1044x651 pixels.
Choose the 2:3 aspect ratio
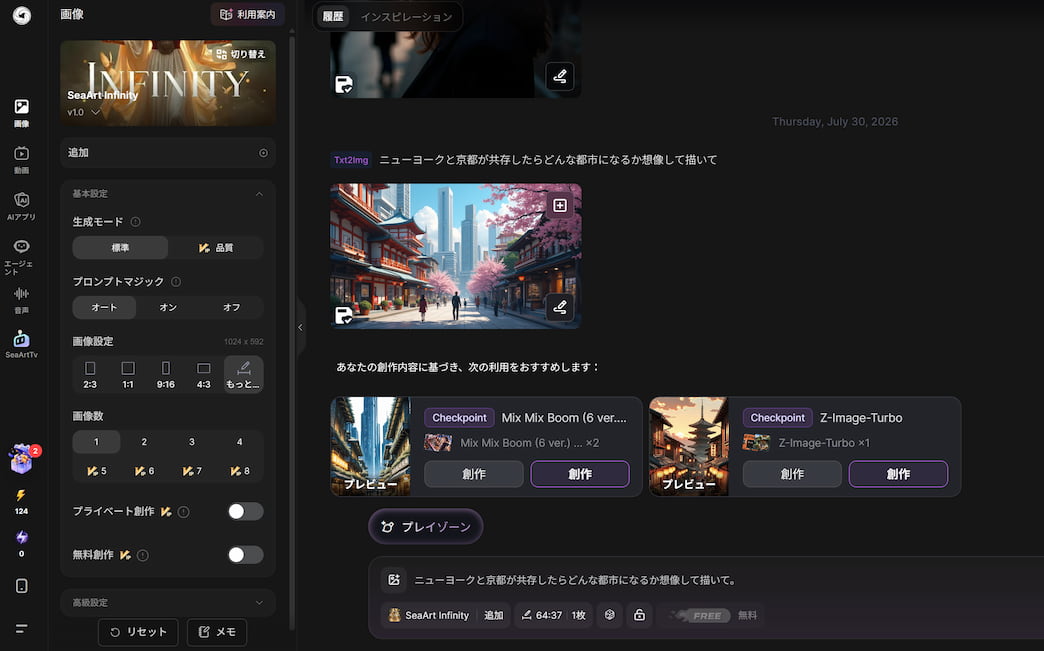point(90,375)
